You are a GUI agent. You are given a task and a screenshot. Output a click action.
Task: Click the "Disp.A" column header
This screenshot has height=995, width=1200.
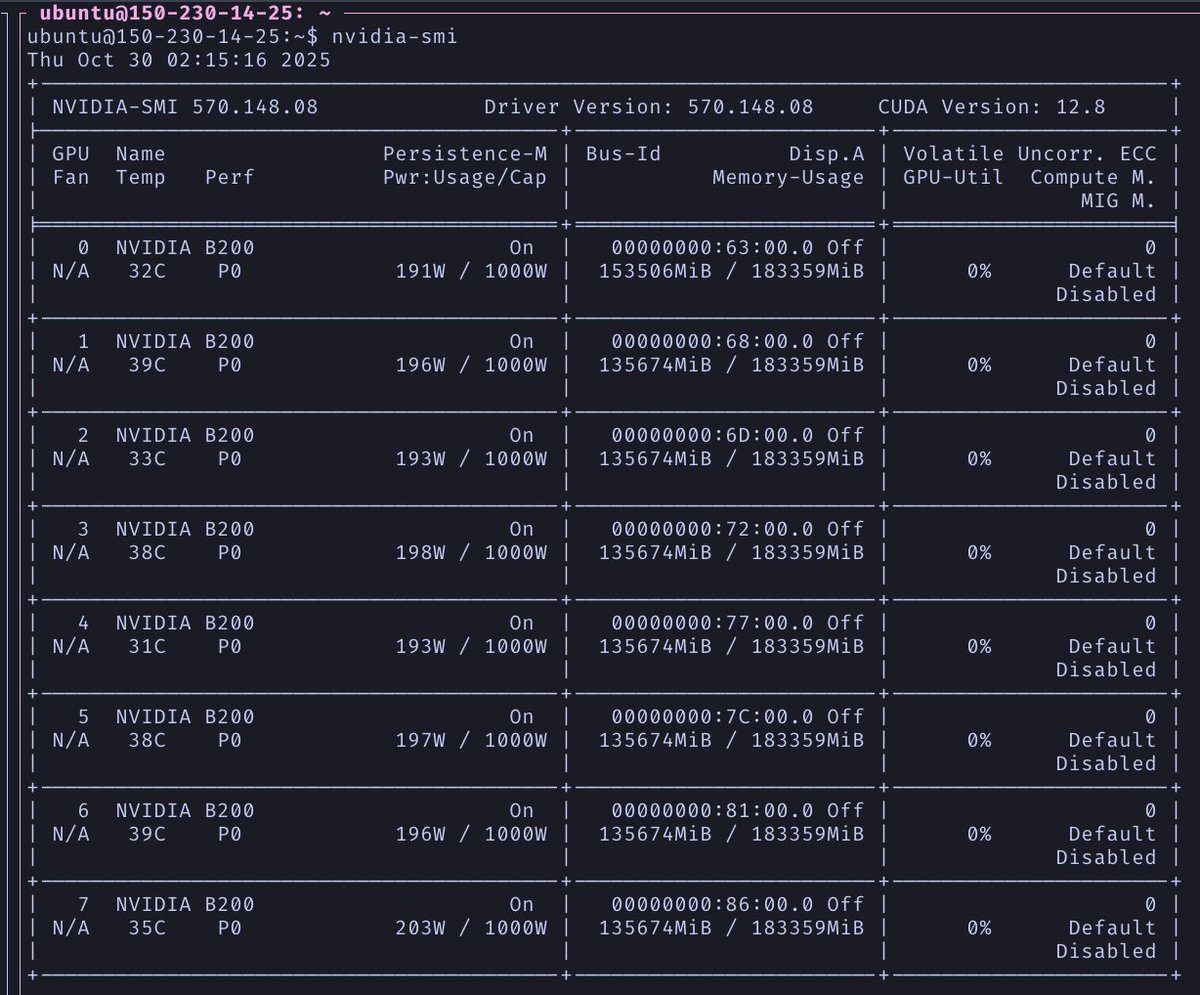[826, 154]
